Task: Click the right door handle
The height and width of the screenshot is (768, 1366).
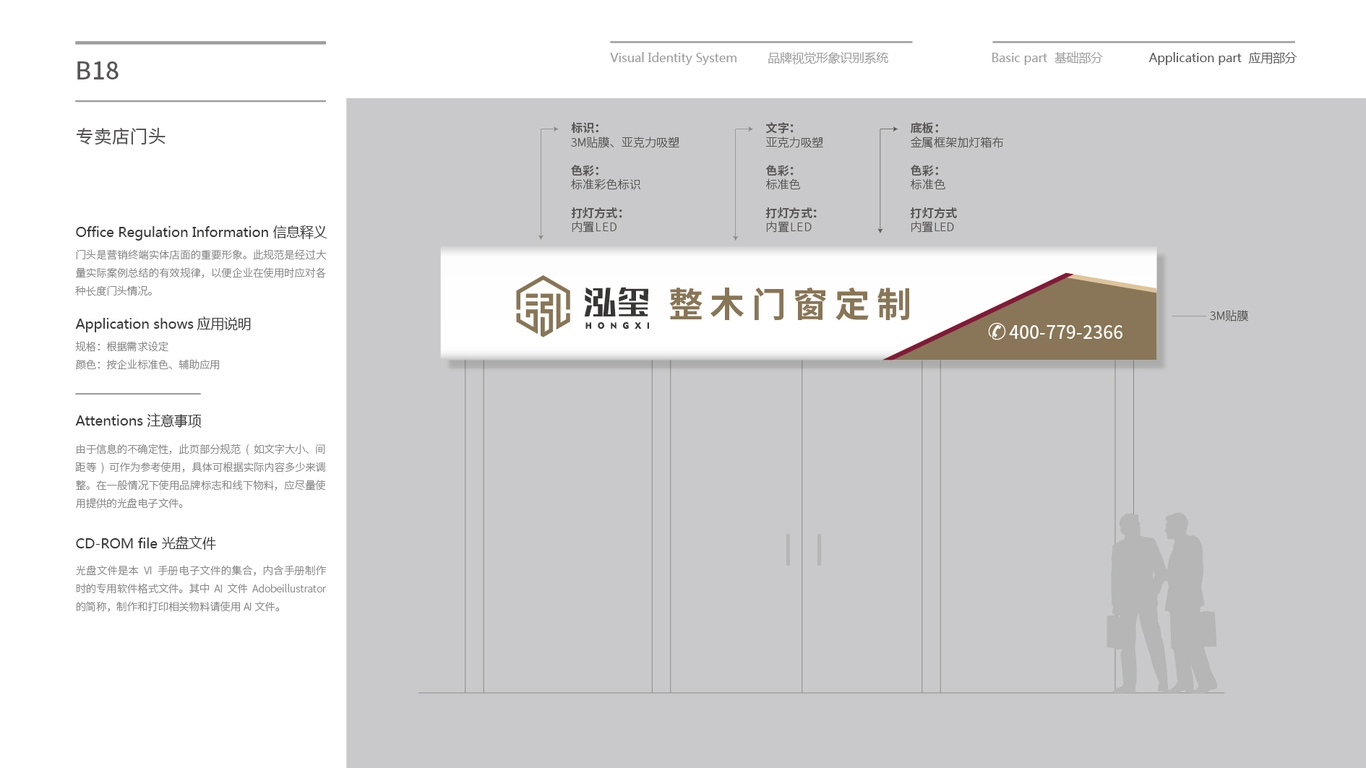Action: pos(819,550)
